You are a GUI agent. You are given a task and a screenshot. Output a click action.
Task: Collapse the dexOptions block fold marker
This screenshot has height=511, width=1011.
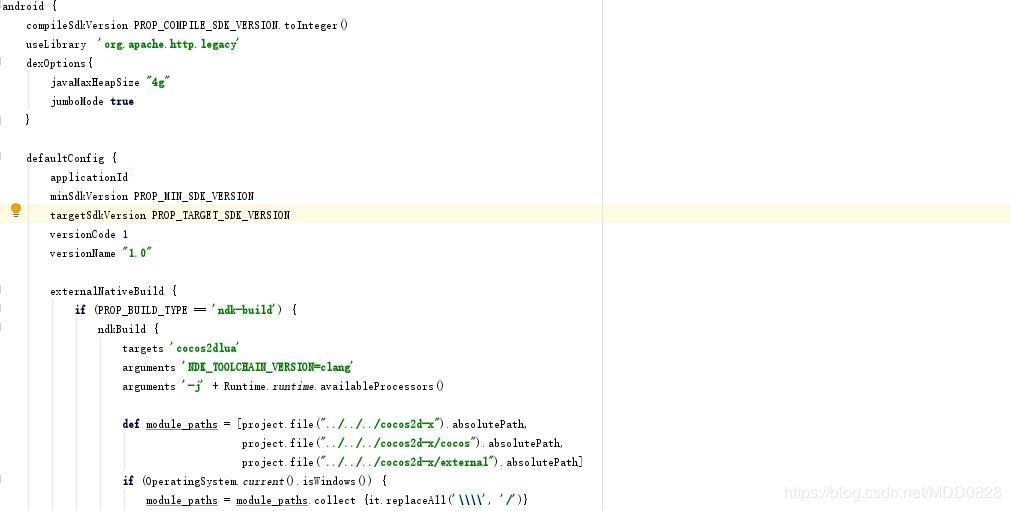pyautogui.click(x=1, y=63)
